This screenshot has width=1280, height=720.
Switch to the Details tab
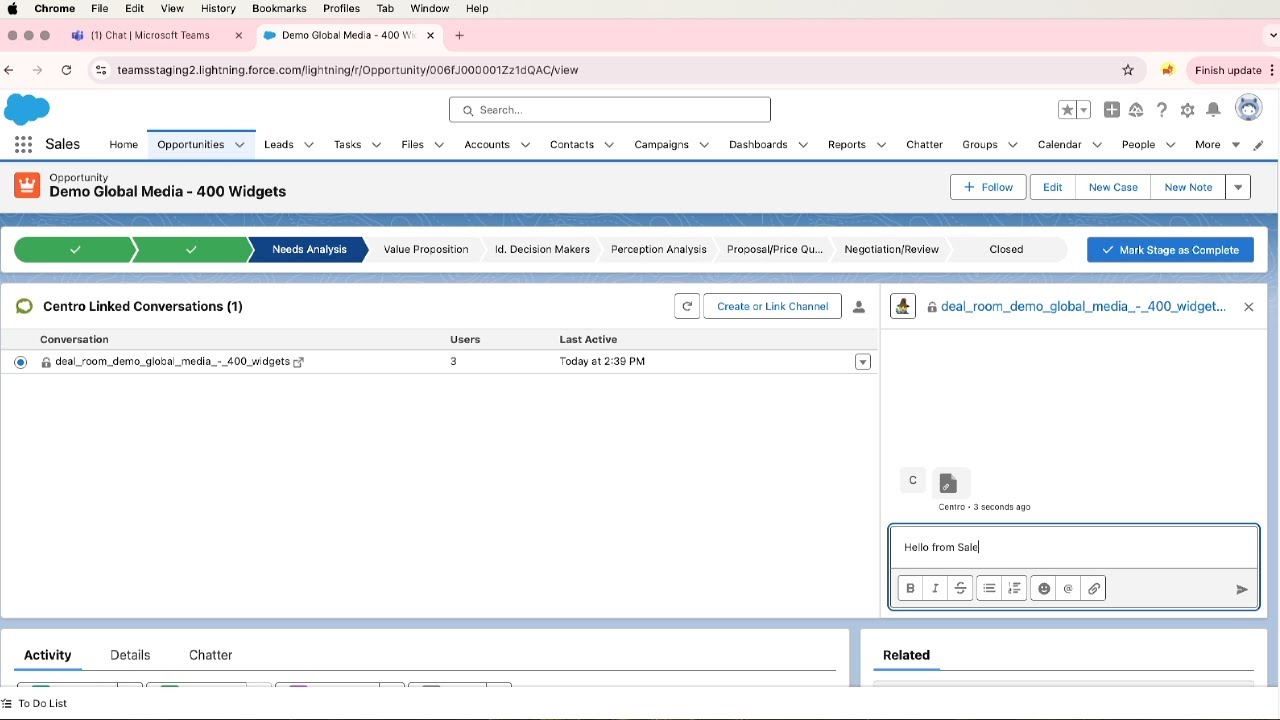click(x=130, y=655)
